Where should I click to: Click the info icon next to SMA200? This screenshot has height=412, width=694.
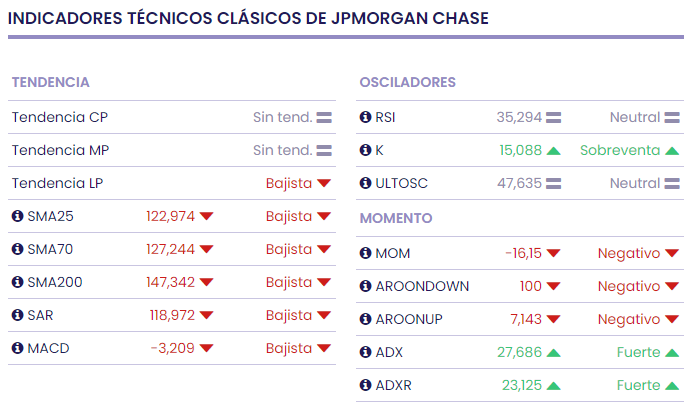(17, 282)
